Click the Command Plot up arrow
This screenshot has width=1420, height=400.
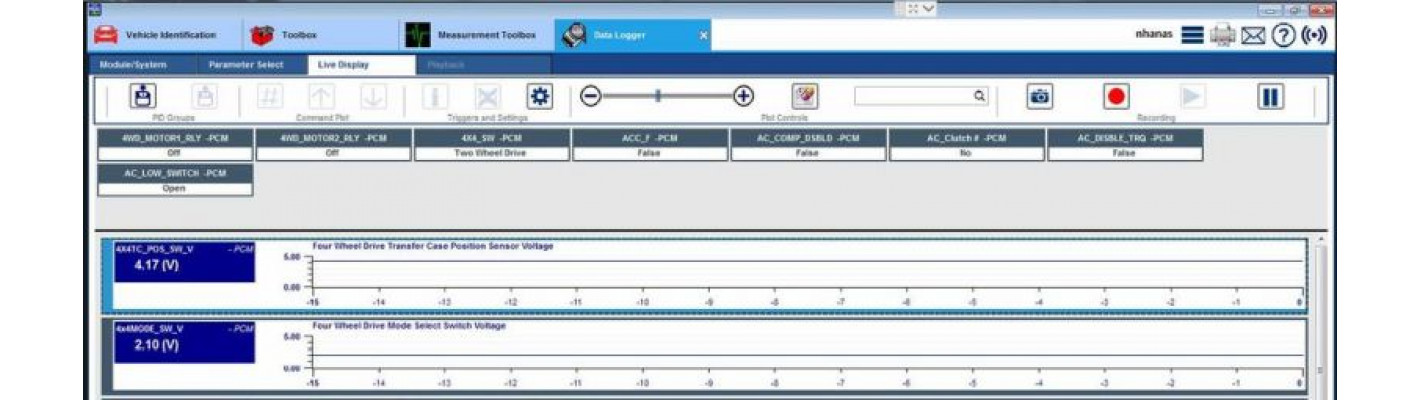321,96
